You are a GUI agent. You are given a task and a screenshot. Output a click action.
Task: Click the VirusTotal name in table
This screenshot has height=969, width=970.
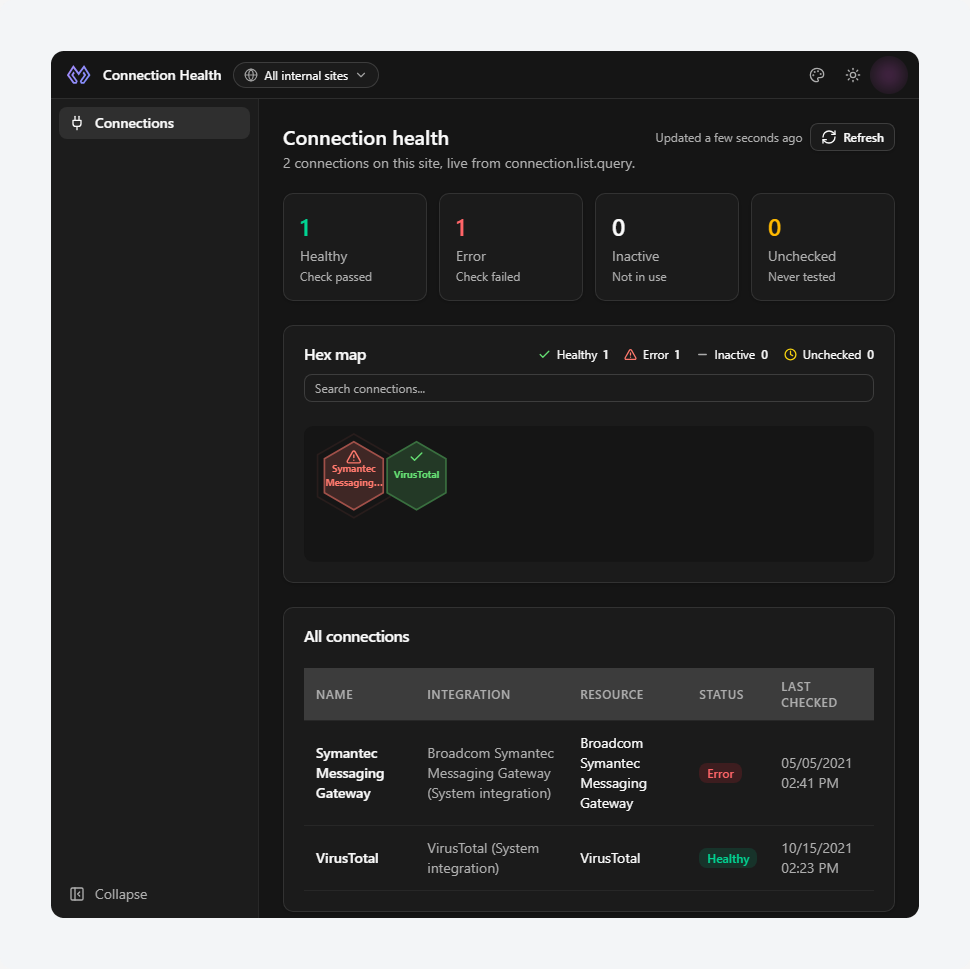[x=346, y=858]
